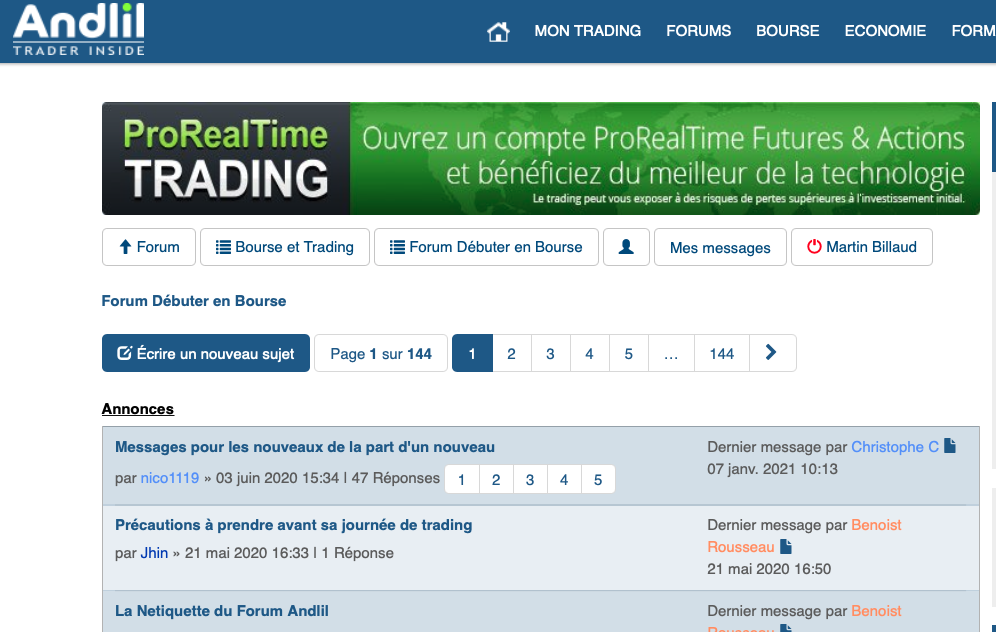Click date 07 janv. 2021 10:13
The image size is (996, 632).
pos(772,469)
